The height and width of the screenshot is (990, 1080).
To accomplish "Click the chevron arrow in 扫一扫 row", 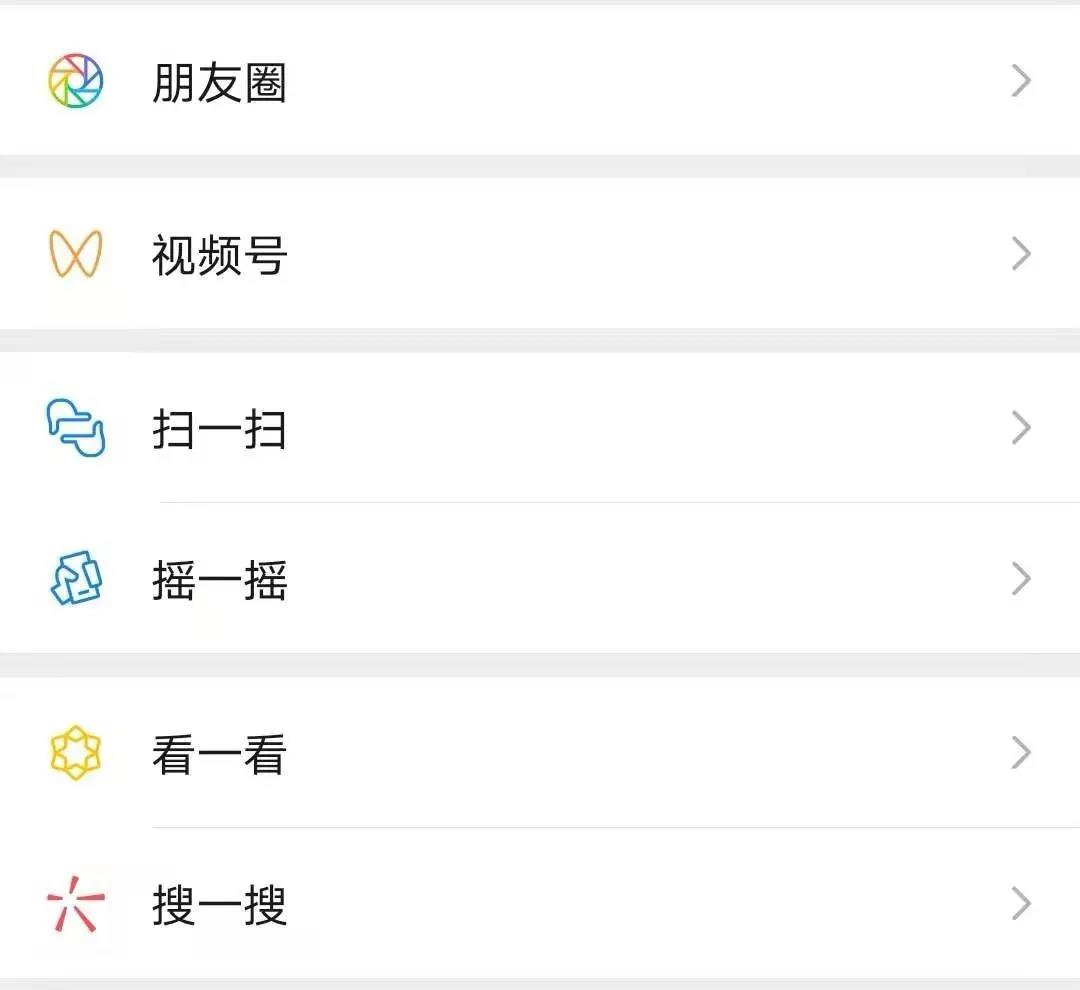I will (x=1021, y=428).
